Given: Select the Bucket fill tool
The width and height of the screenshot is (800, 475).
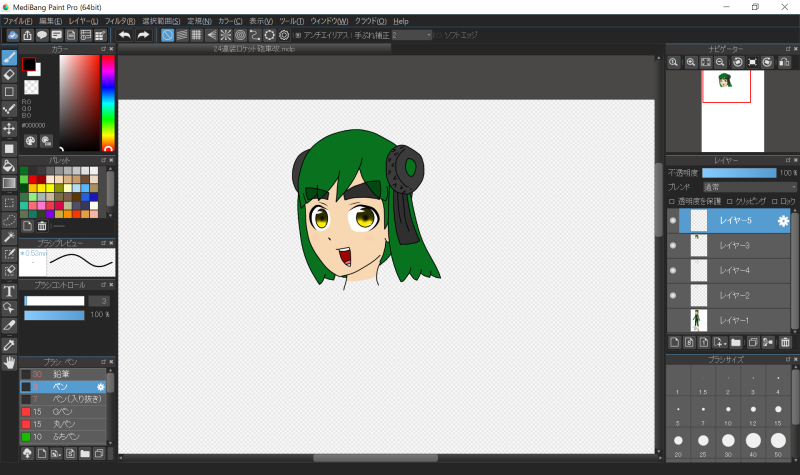Looking at the screenshot, I should coord(9,165).
